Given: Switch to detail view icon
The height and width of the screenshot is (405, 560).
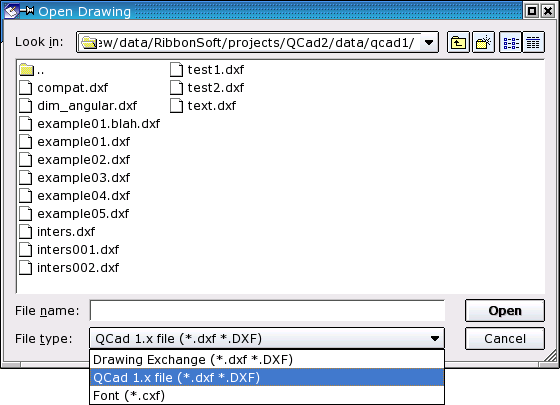Looking at the screenshot, I should 533,42.
